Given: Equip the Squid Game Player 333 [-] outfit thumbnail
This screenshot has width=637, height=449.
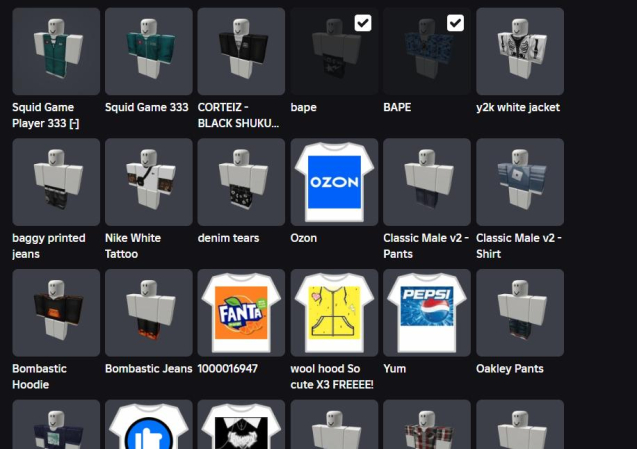Looking at the screenshot, I should (x=56, y=51).
